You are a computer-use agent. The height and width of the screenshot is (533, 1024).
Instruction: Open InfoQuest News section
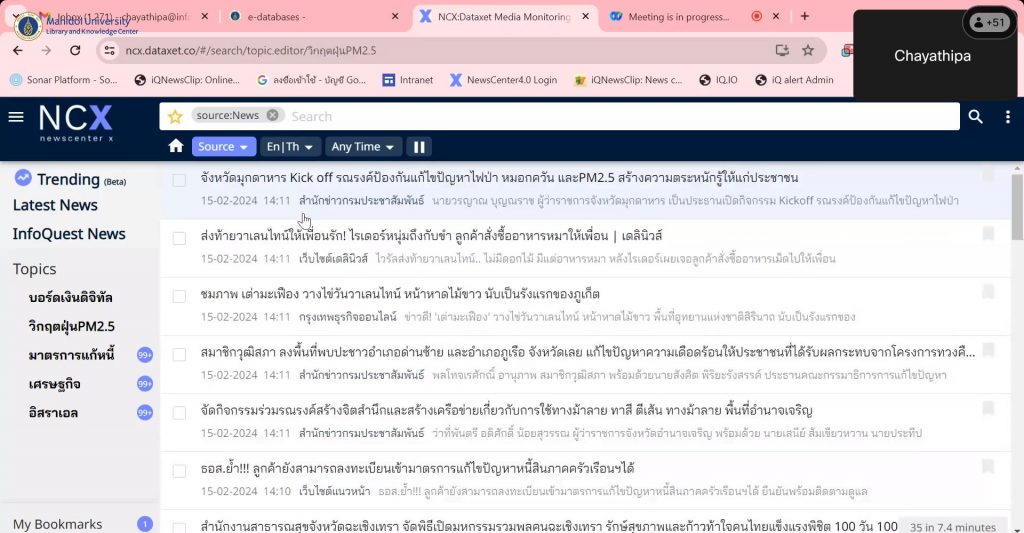[x=69, y=234]
